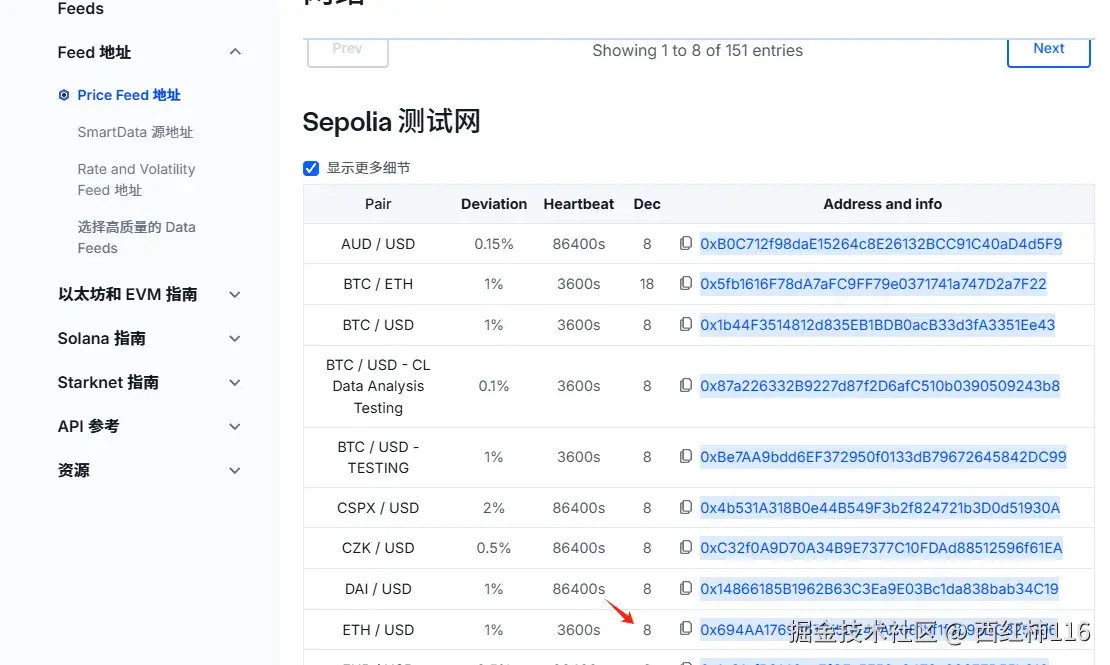1110x665 pixels.
Task: Copy the CSPX / USD feed address
Action: point(686,508)
